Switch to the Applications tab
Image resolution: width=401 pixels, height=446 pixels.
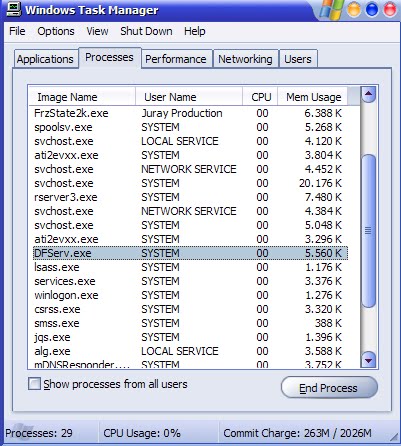click(45, 59)
